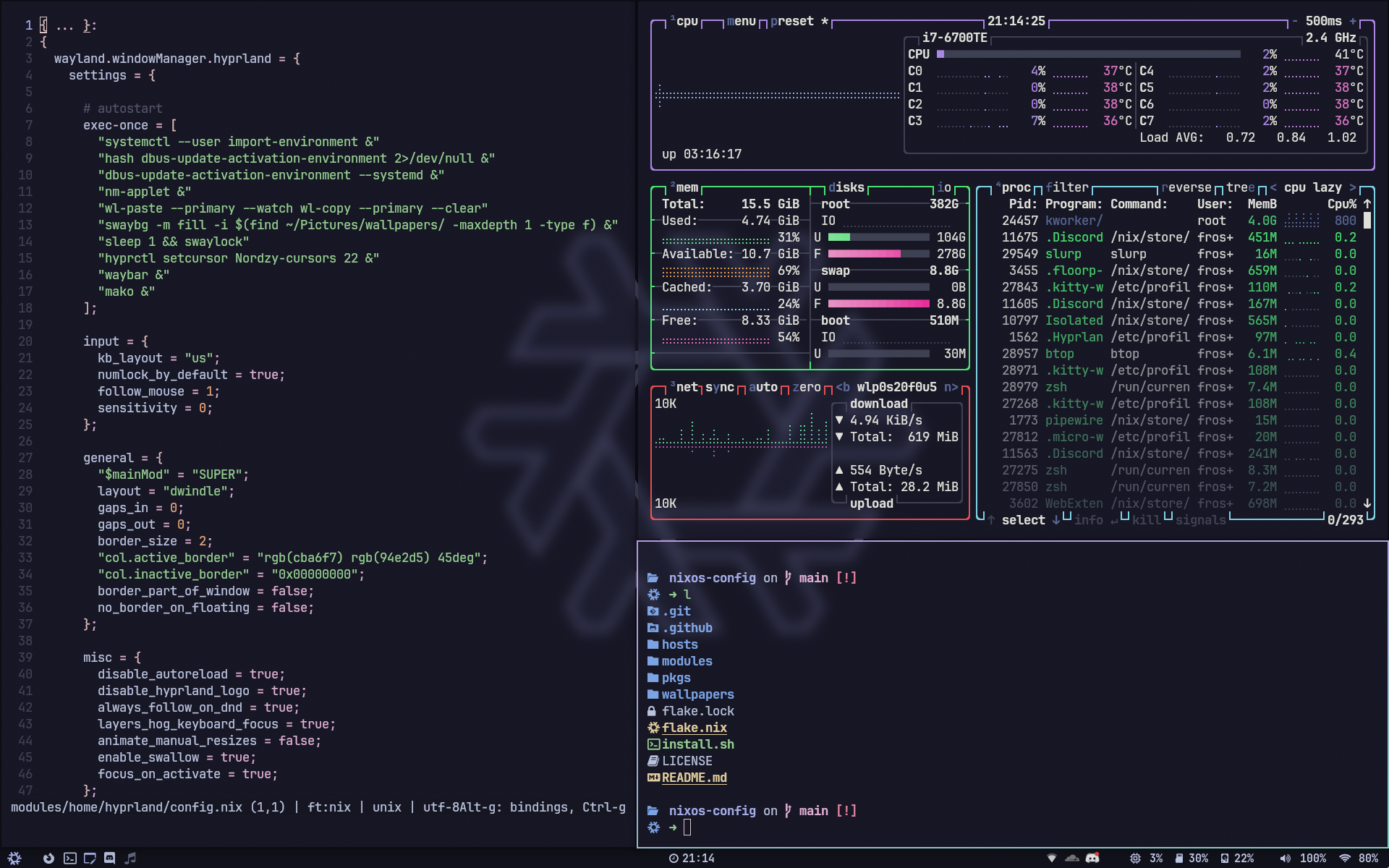
Task: Open Firefox from the waybar
Action: 48,858
